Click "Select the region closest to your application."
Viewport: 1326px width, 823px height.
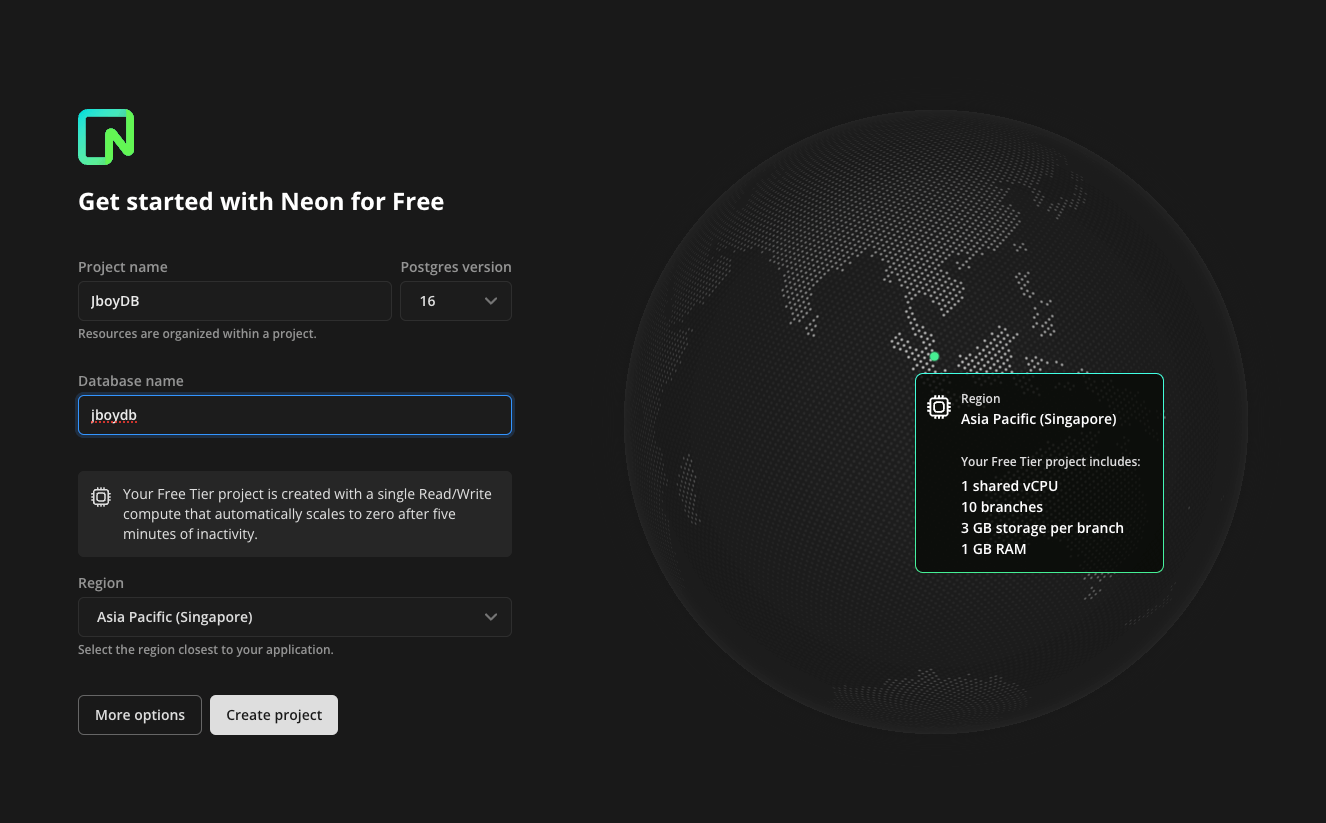(x=206, y=650)
